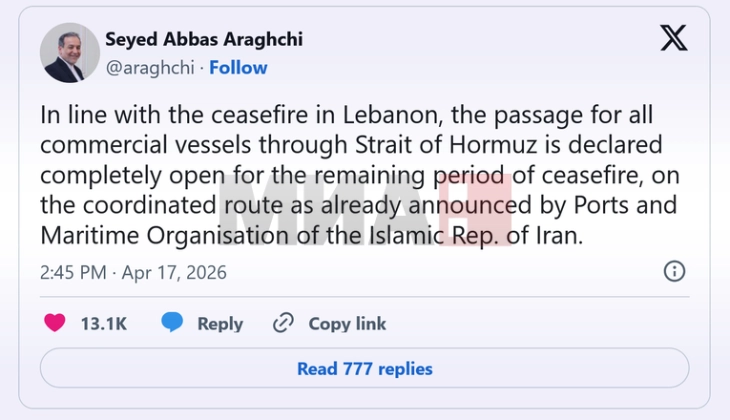Click the 13.1K like count
730x420 pixels.
(x=103, y=323)
